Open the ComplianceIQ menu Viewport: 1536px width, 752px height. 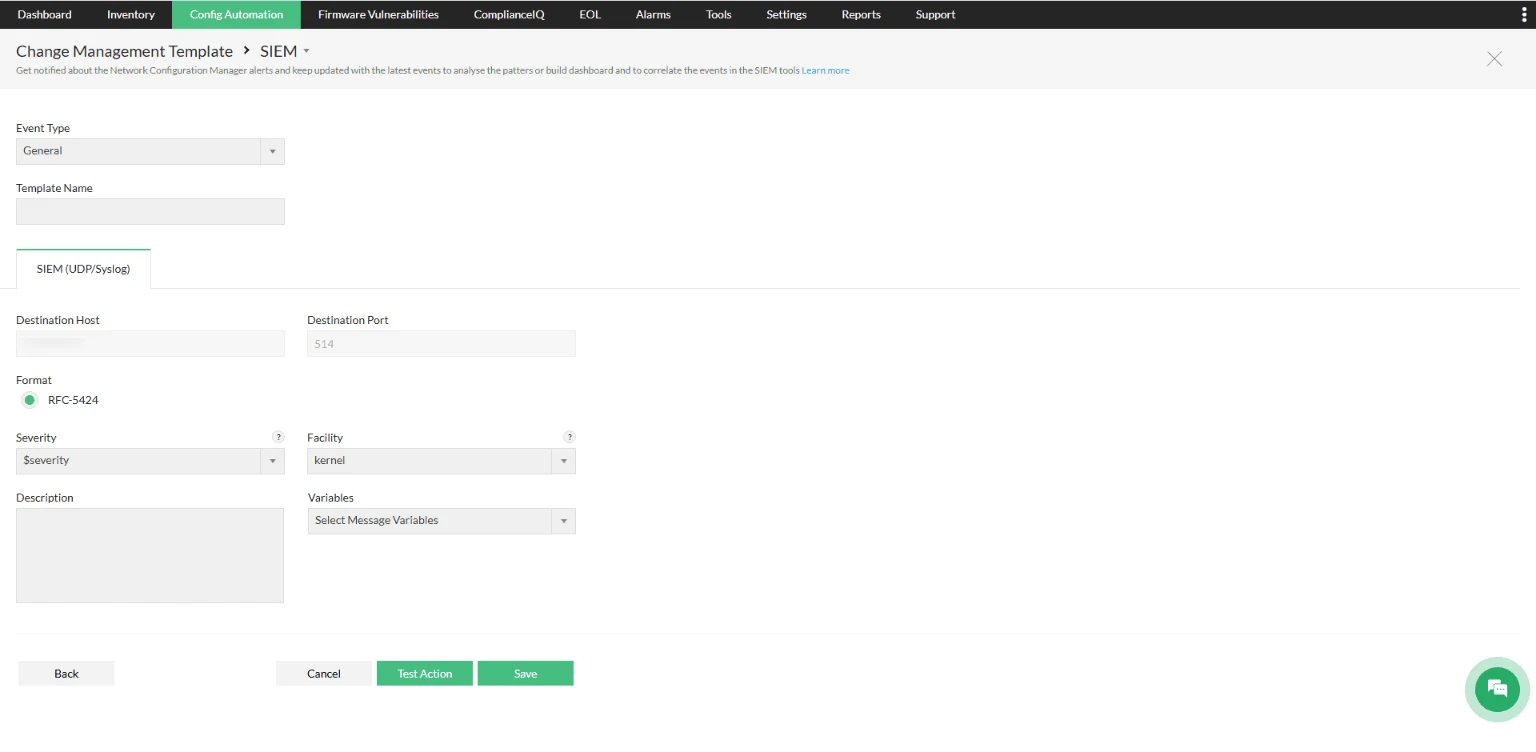[x=509, y=14]
